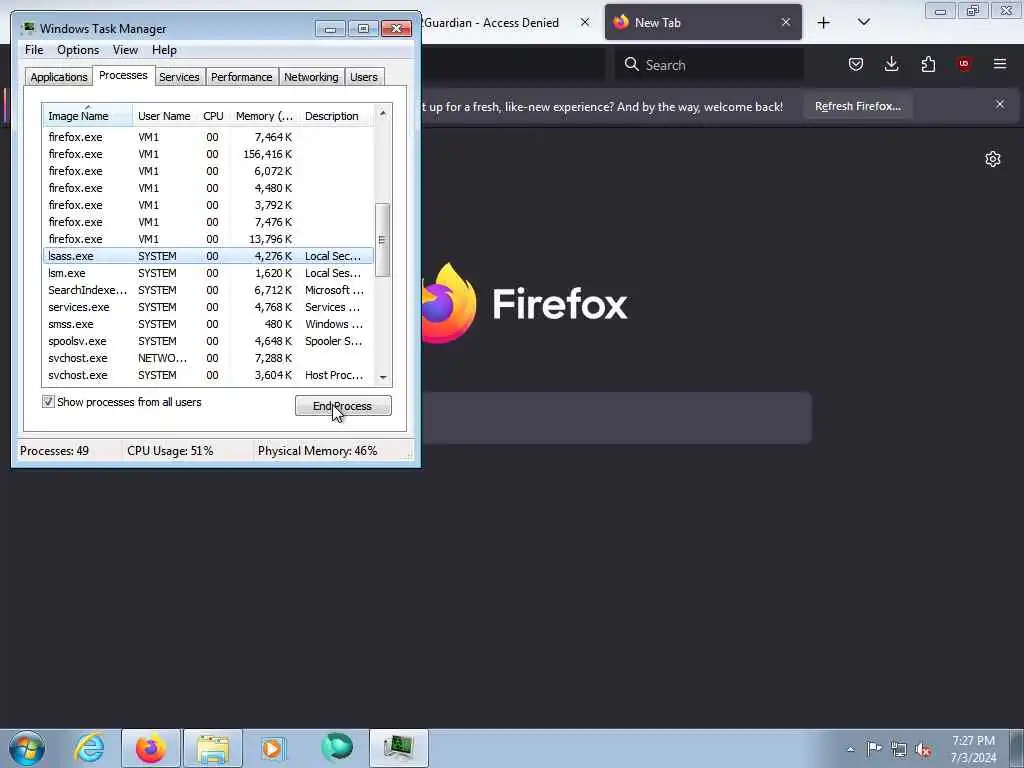The height and width of the screenshot is (768, 1024).
Task: Select the SearchIndexe... process row
Action: [x=208, y=290]
